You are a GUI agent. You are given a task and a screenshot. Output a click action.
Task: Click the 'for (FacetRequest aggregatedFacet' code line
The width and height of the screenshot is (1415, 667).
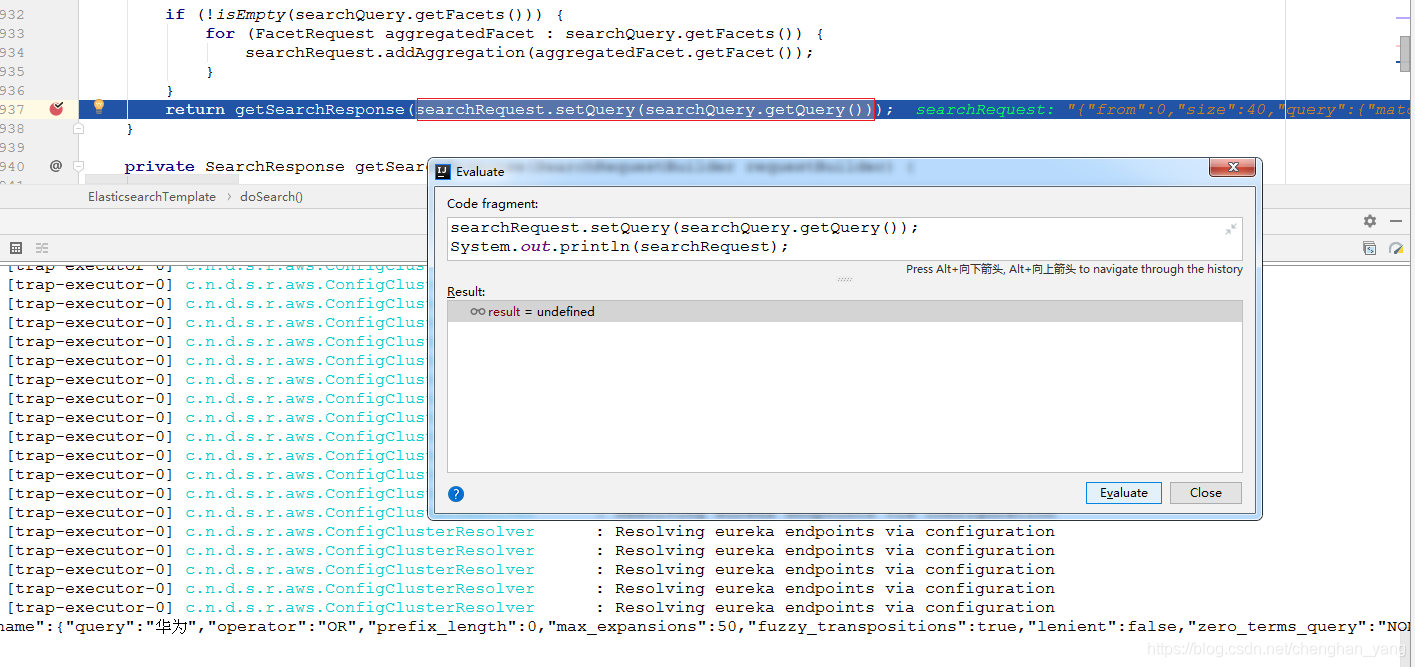514,33
